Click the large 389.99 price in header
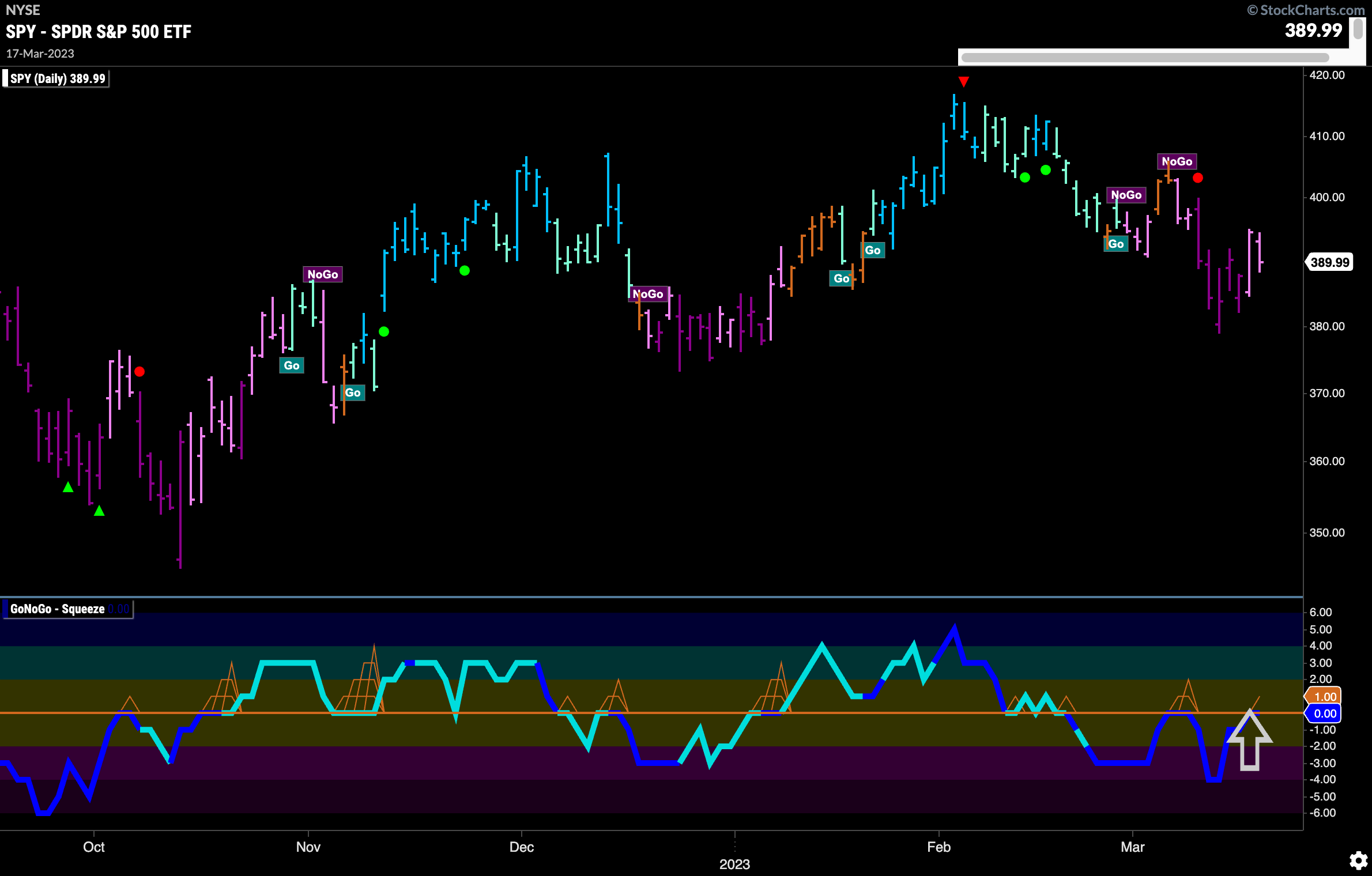The image size is (1372, 876). click(x=1313, y=30)
